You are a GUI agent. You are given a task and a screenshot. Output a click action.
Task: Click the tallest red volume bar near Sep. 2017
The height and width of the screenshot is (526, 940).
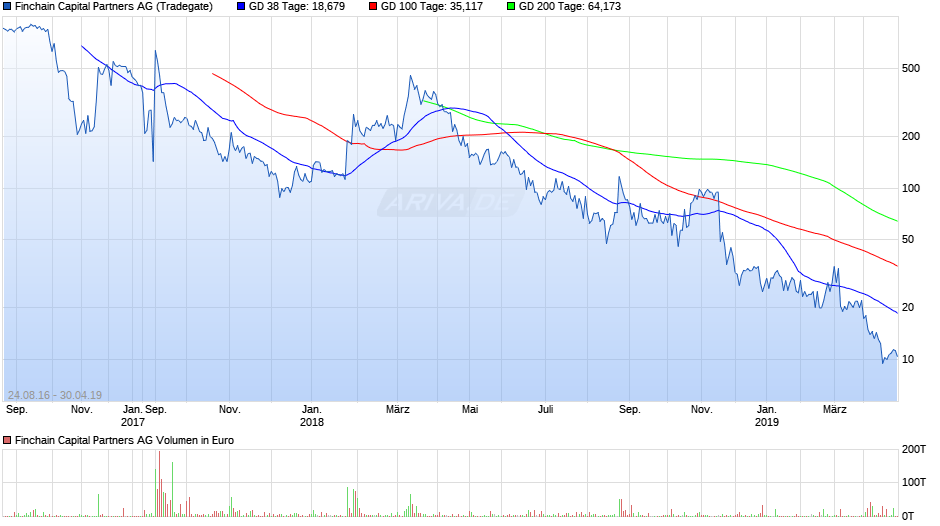pos(159,483)
